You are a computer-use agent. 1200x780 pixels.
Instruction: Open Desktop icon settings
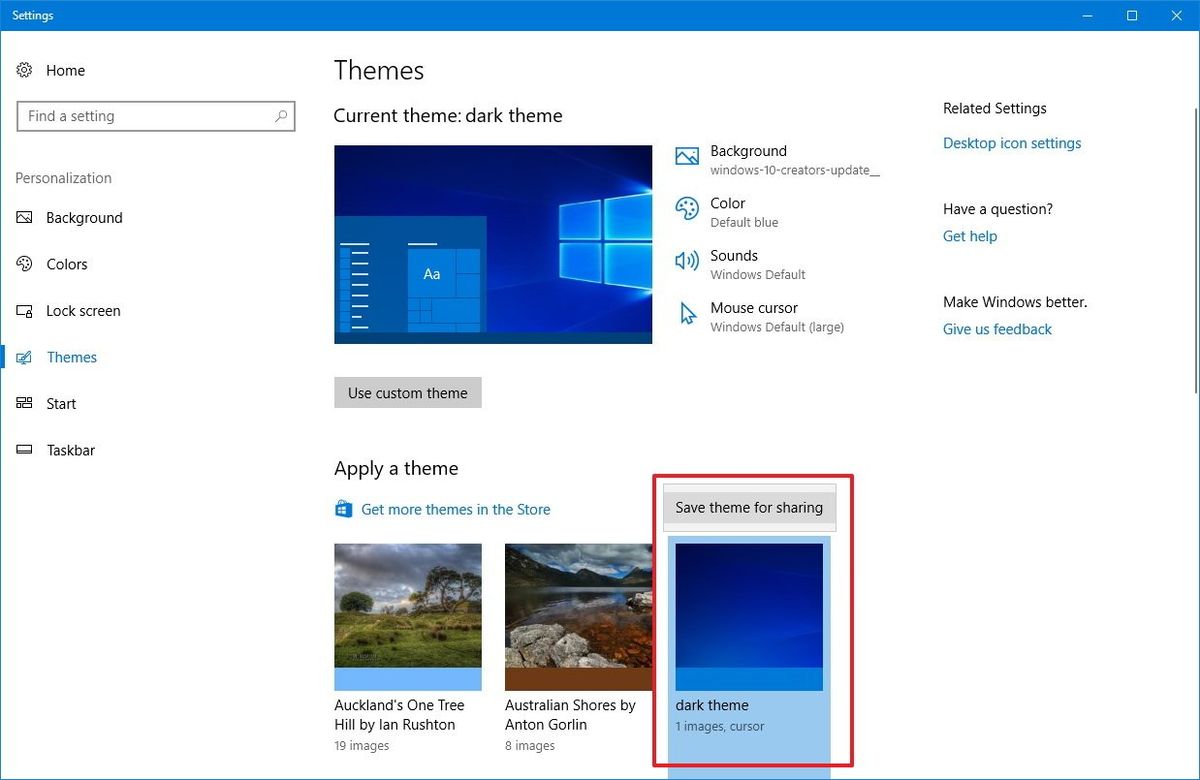coord(1011,143)
